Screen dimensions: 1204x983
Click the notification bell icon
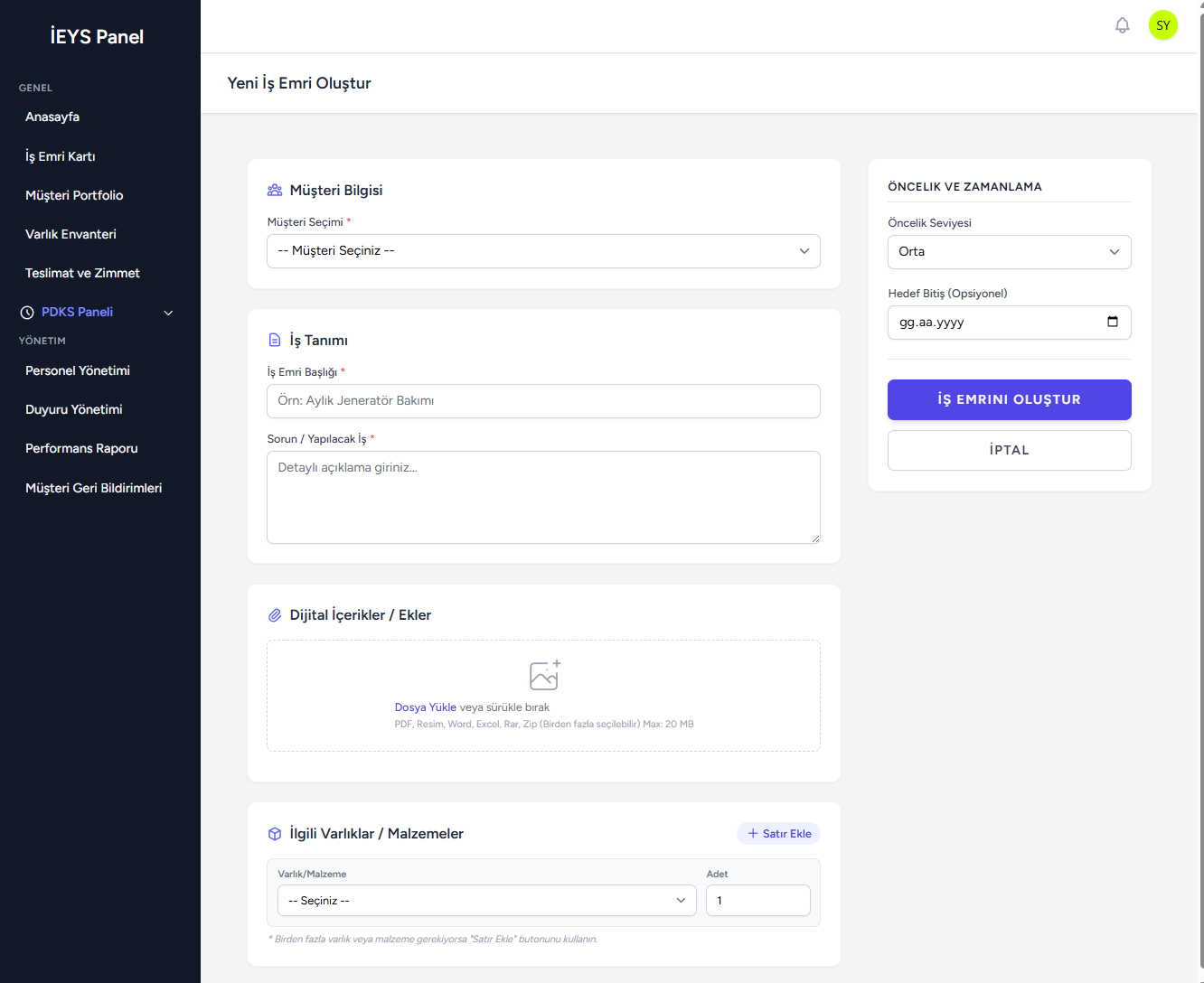(1122, 25)
